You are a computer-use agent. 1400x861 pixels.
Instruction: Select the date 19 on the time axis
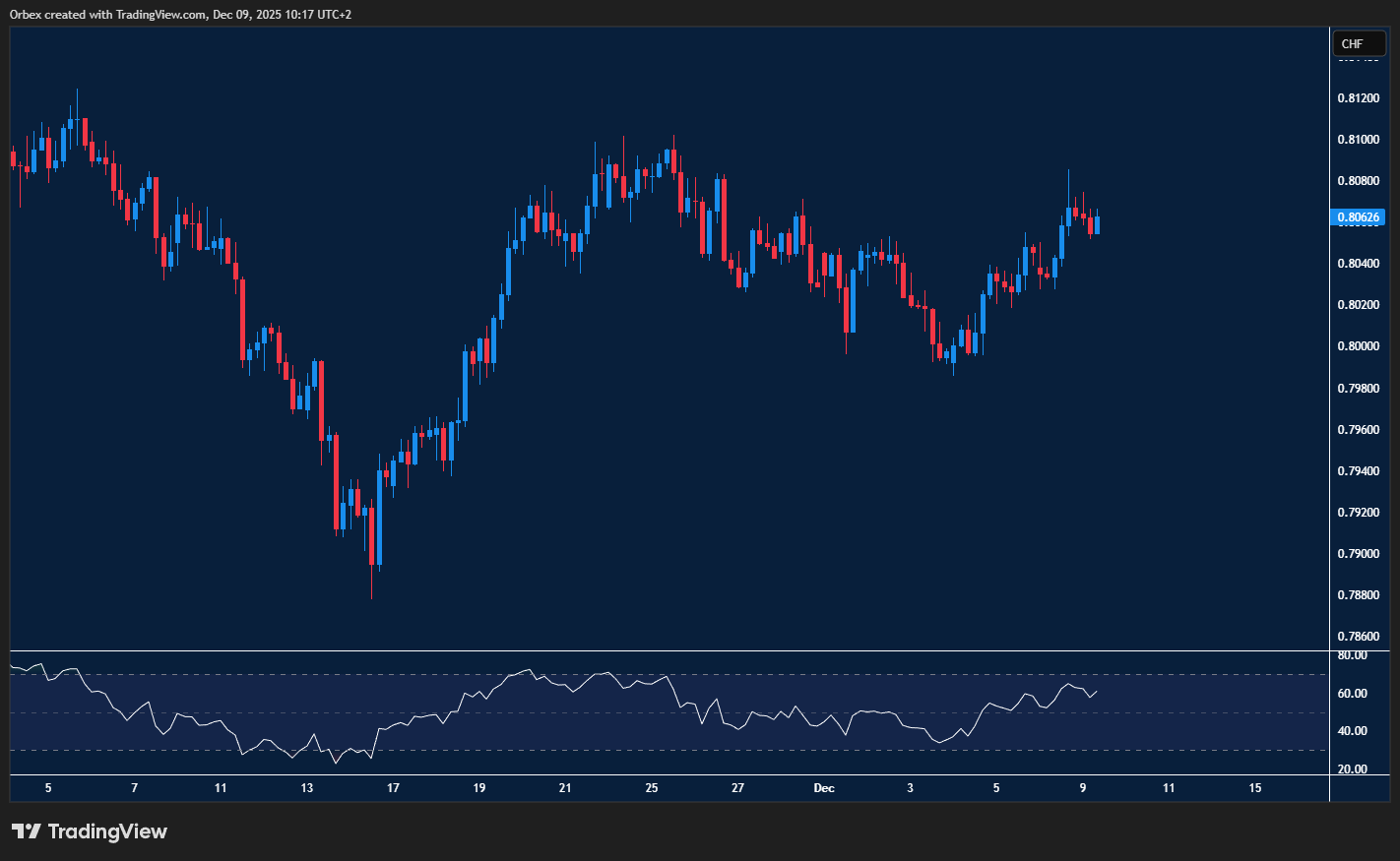[x=478, y=788]
